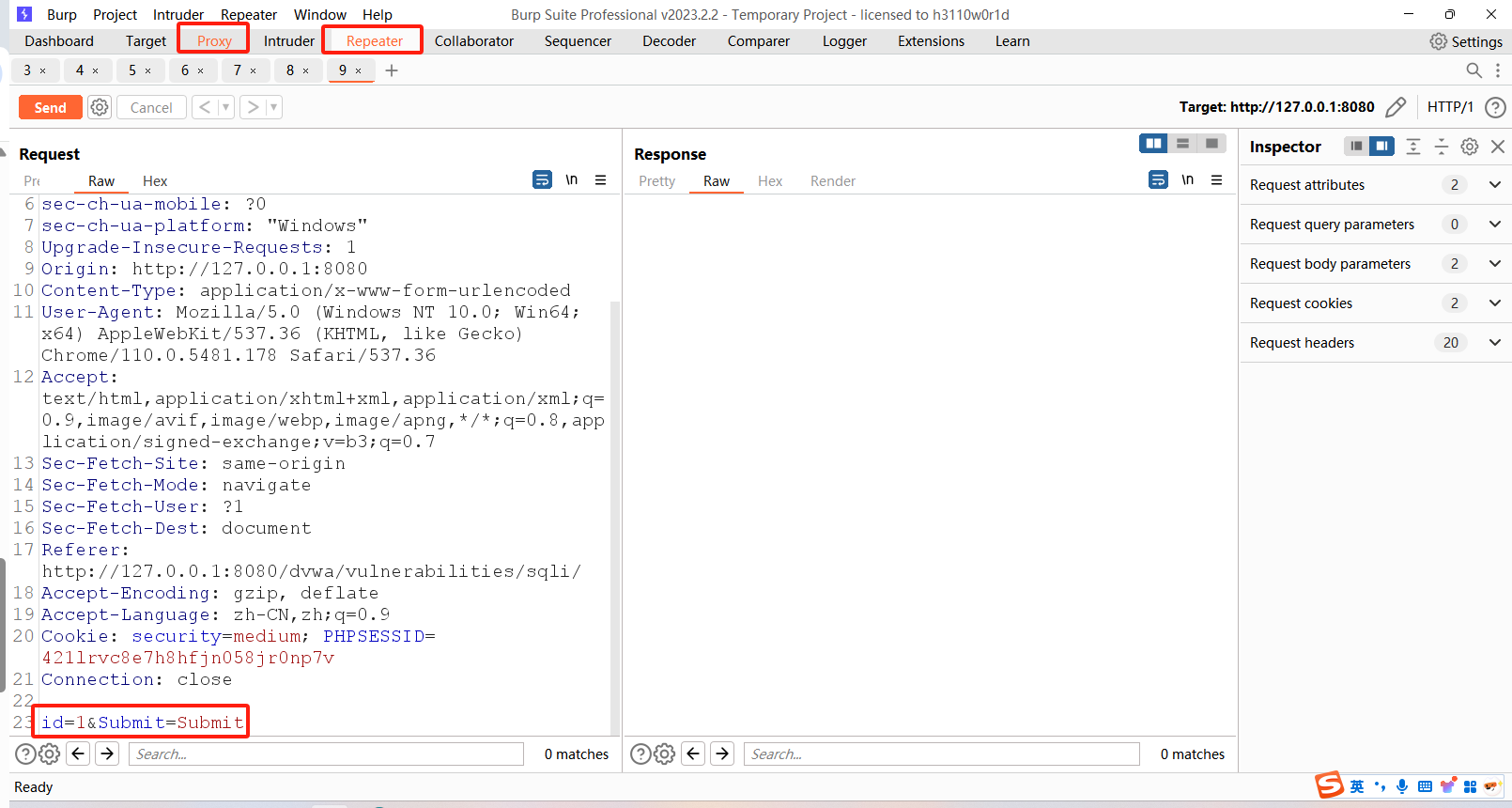Open Sogou IME soft keyboard icon

point(1425,786)
